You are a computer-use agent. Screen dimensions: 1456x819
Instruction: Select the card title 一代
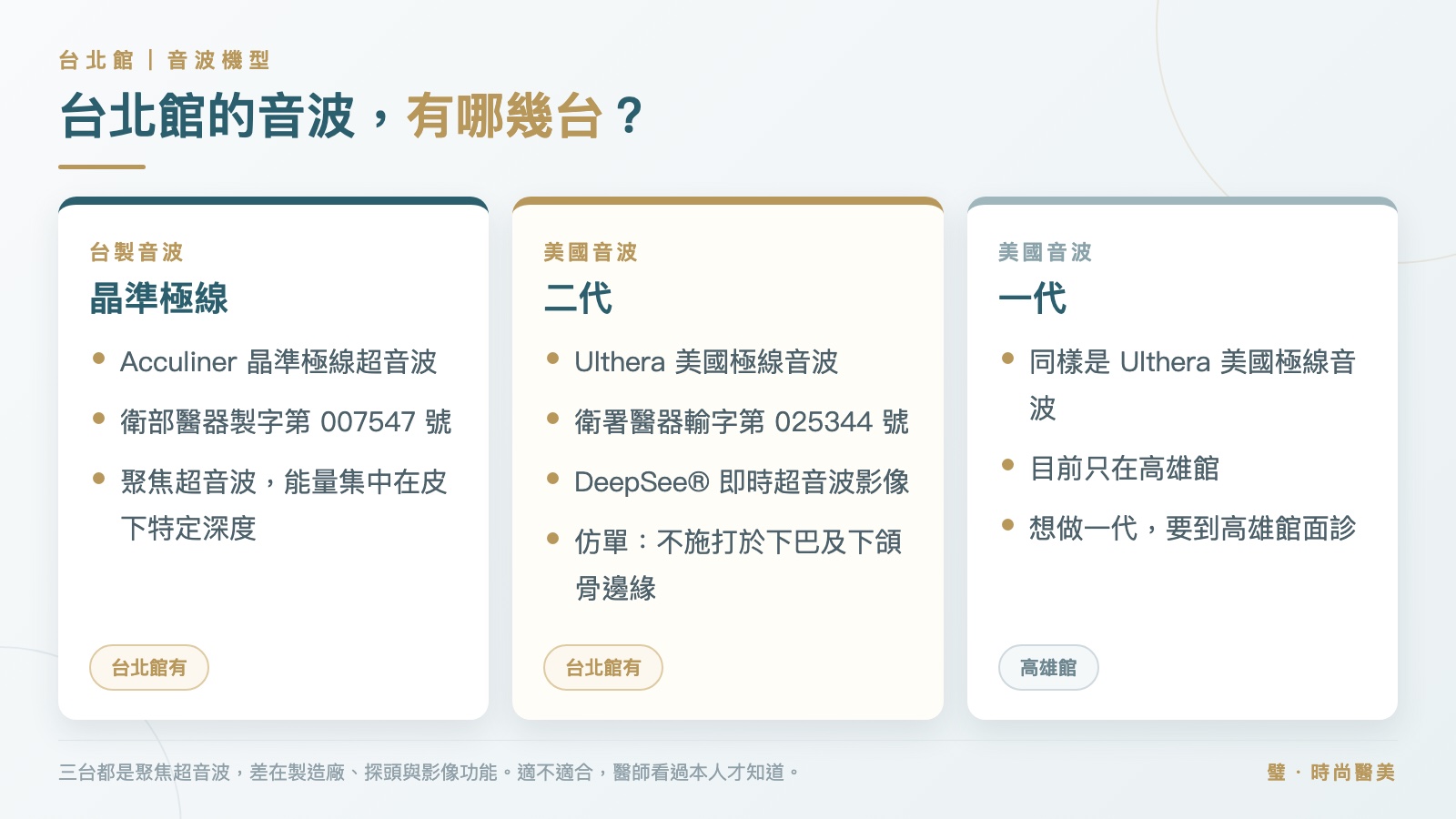[x=1032, y=298]
